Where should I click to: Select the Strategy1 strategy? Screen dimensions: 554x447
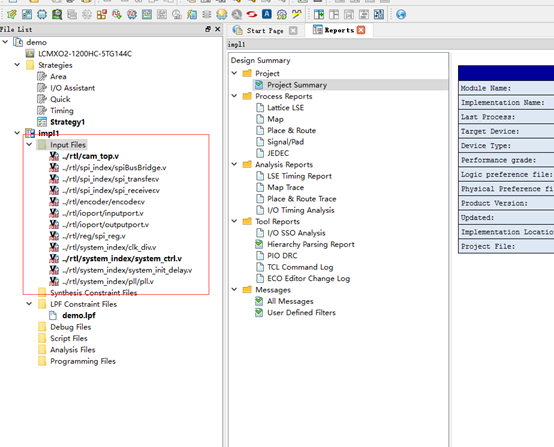[x=67, y=122]
